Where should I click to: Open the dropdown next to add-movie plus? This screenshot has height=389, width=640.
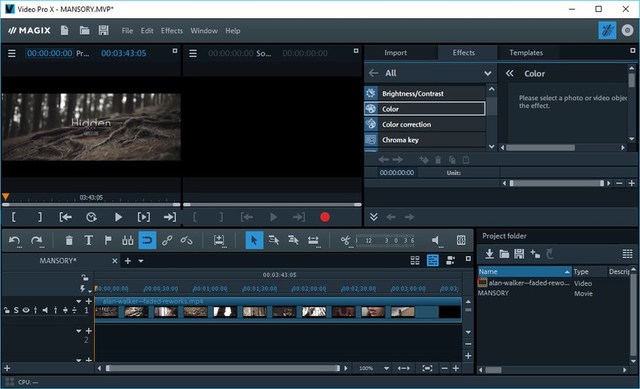click(x=141, y=261)
